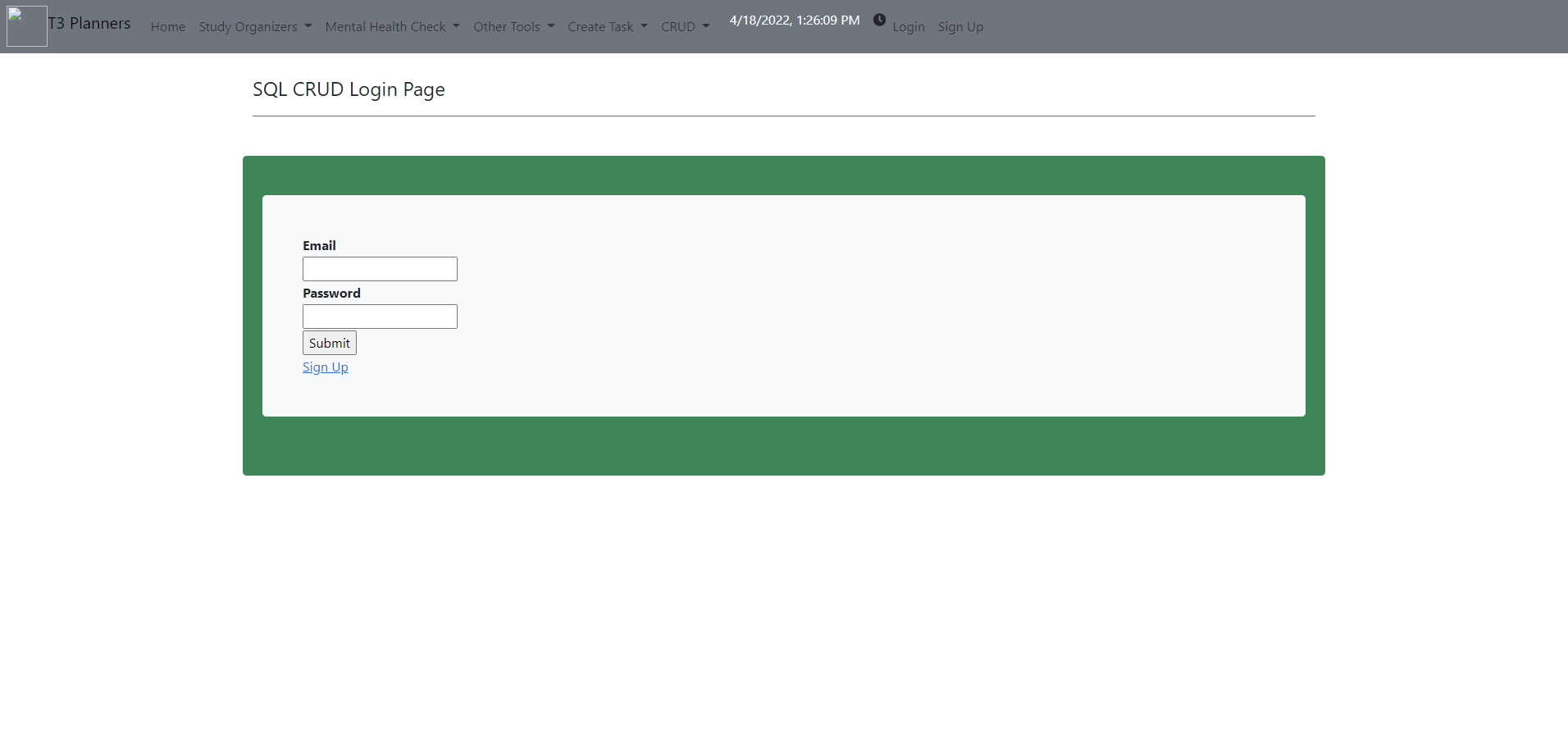Viewport: 1568px width, 738px height.
Task: Click the SQL CRUD Login Page heading
Action: pos(349,89)
